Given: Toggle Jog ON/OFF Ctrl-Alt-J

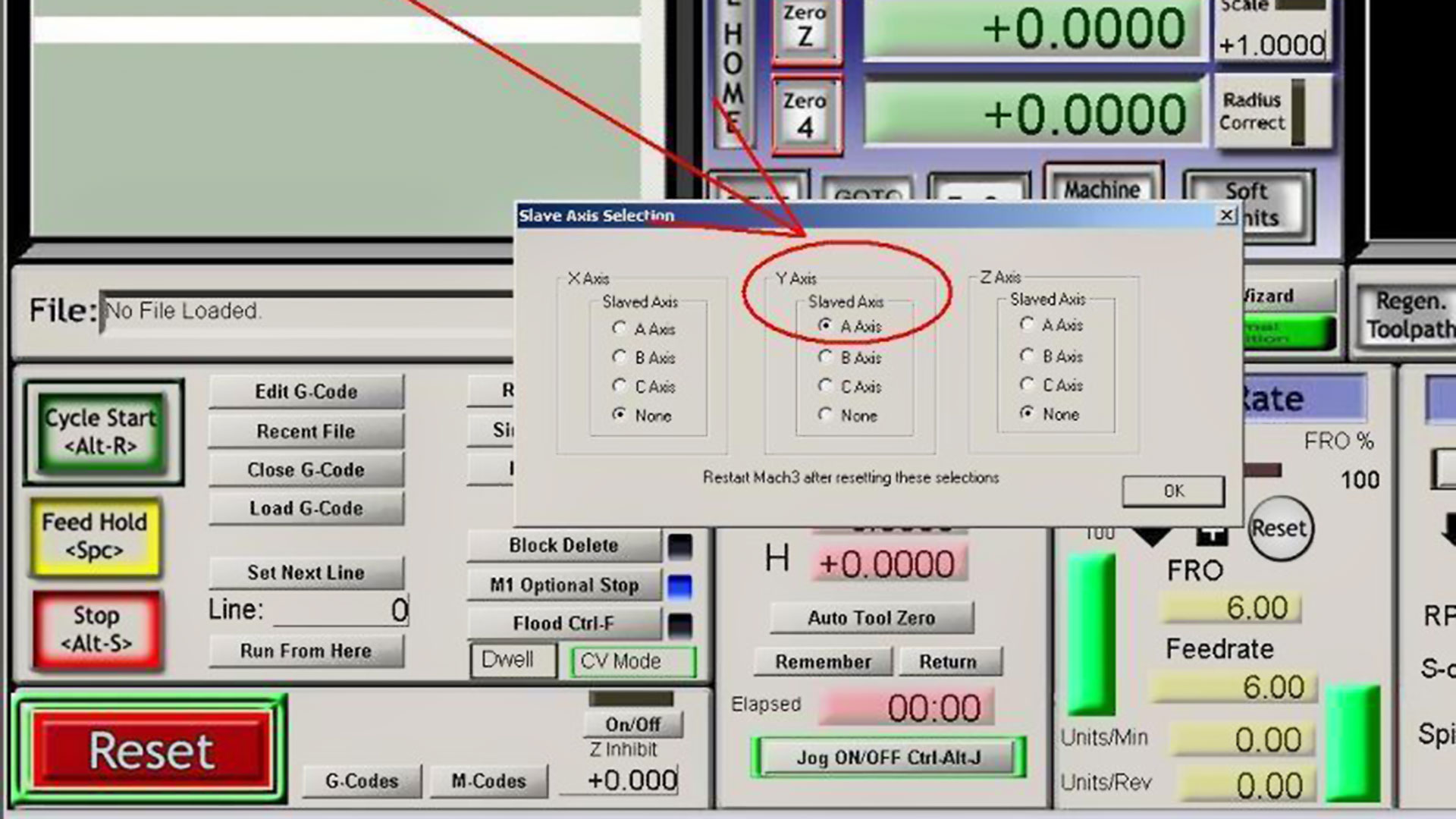Looking at the screenshot, I should pos(888,757).
